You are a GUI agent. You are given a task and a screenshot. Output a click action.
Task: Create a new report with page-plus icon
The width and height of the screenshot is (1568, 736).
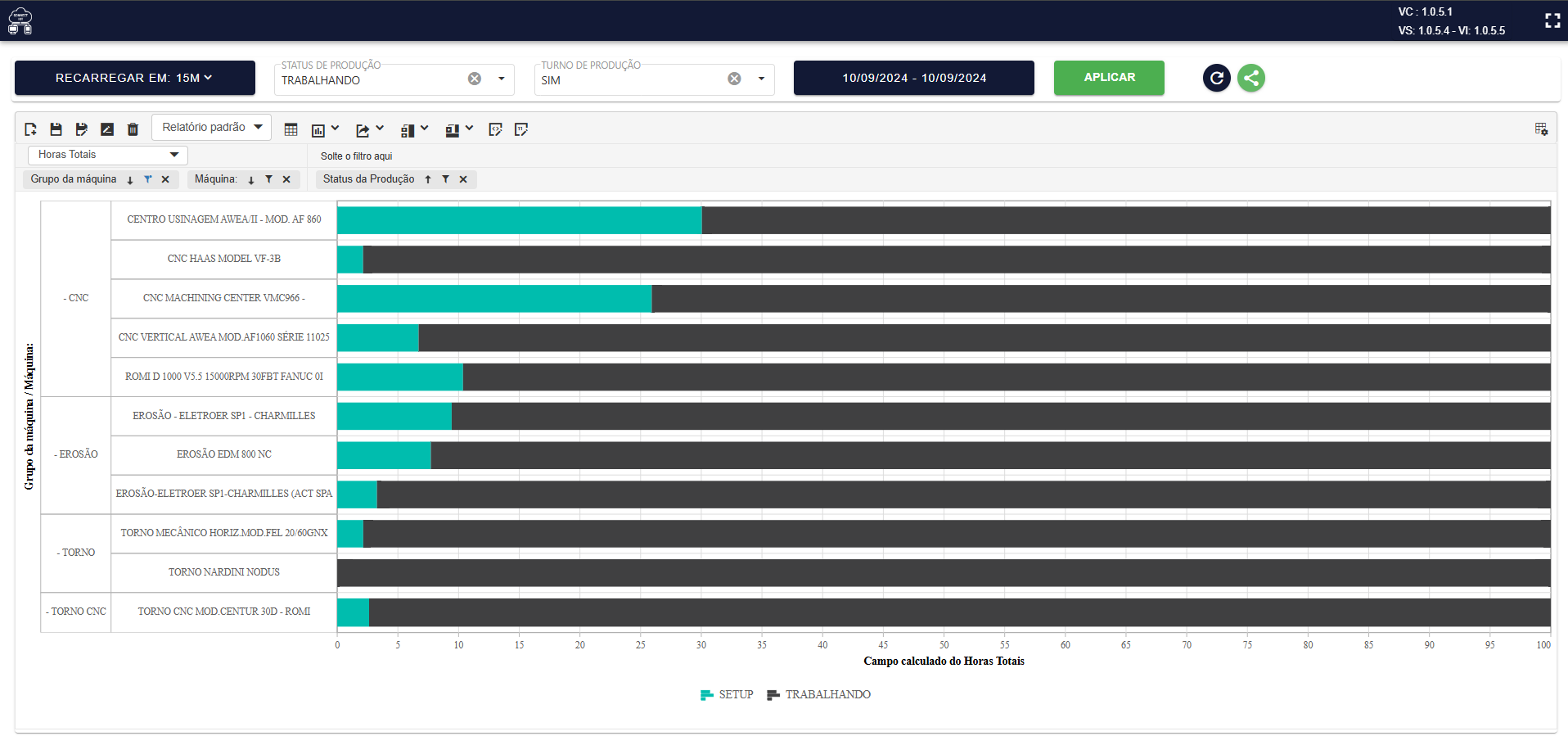(31, 129)
